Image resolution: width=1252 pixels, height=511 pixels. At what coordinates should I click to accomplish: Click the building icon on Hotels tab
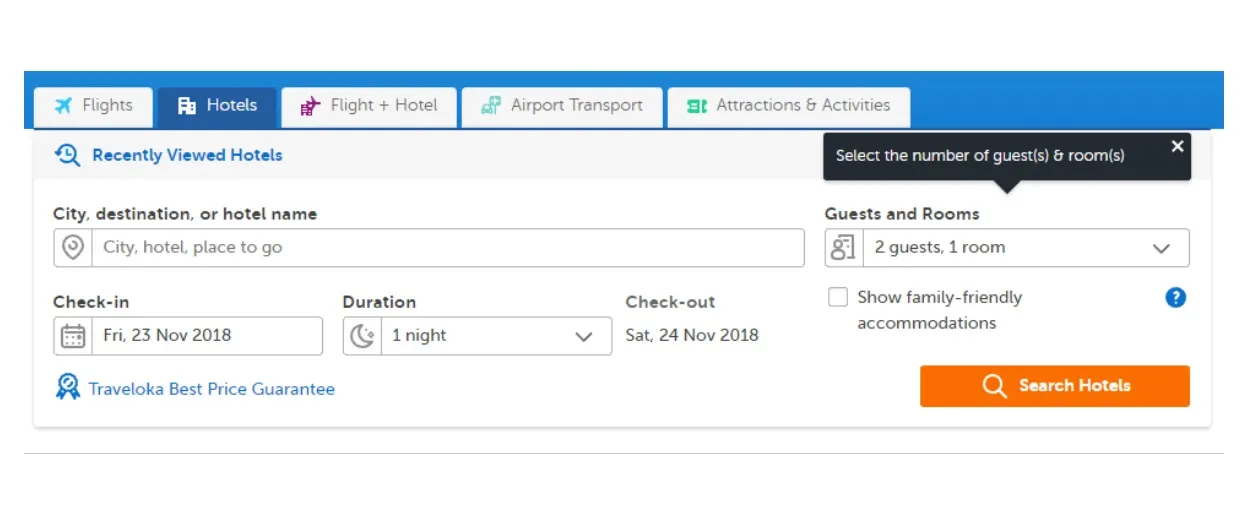pos(187,106)
